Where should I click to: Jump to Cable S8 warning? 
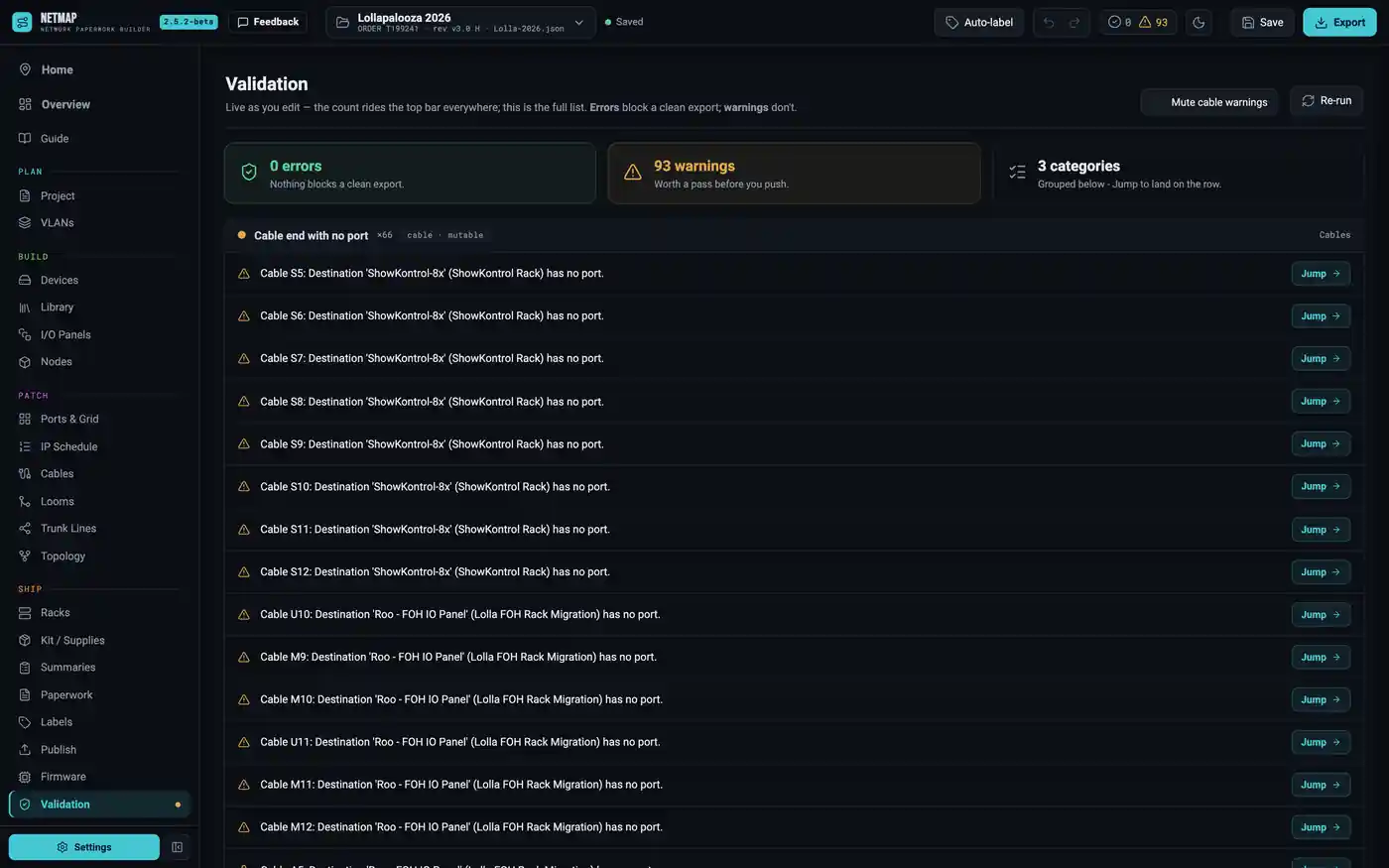1321,401
